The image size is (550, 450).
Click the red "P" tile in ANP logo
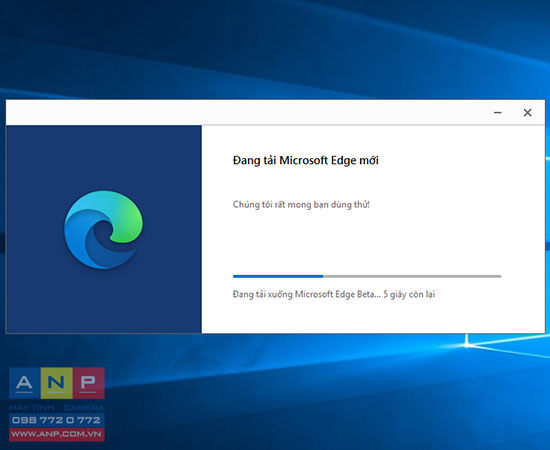click(x=89, y=383)
